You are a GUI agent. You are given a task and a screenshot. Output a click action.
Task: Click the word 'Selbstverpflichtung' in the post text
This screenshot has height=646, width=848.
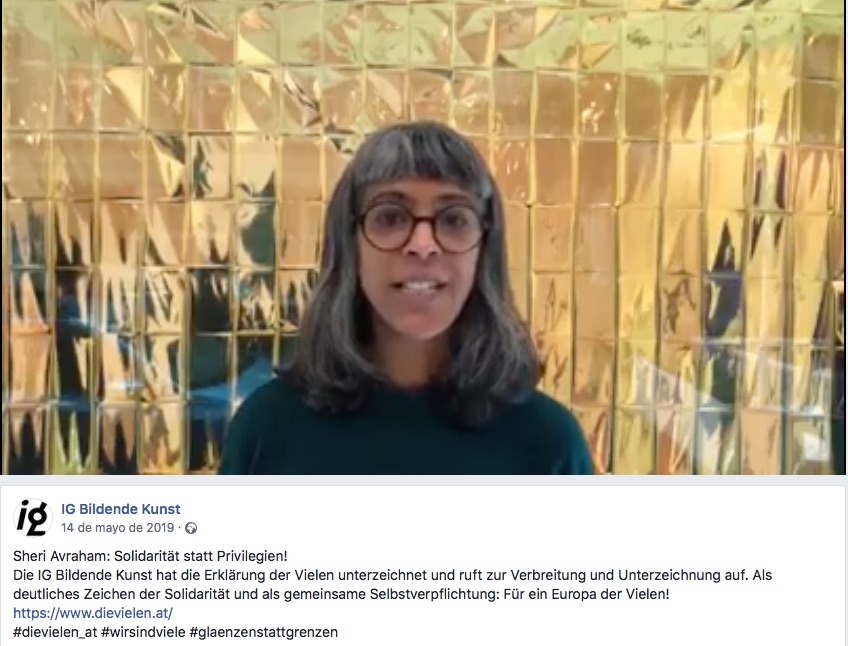click(x=434, y=594)
